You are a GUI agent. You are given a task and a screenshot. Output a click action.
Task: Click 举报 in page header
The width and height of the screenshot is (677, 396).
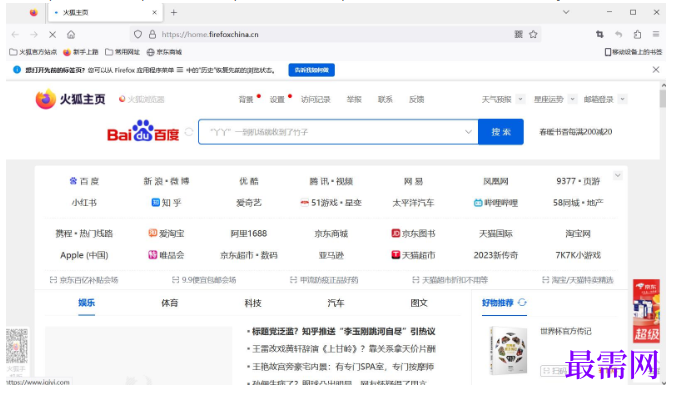[x=354, y=99]
